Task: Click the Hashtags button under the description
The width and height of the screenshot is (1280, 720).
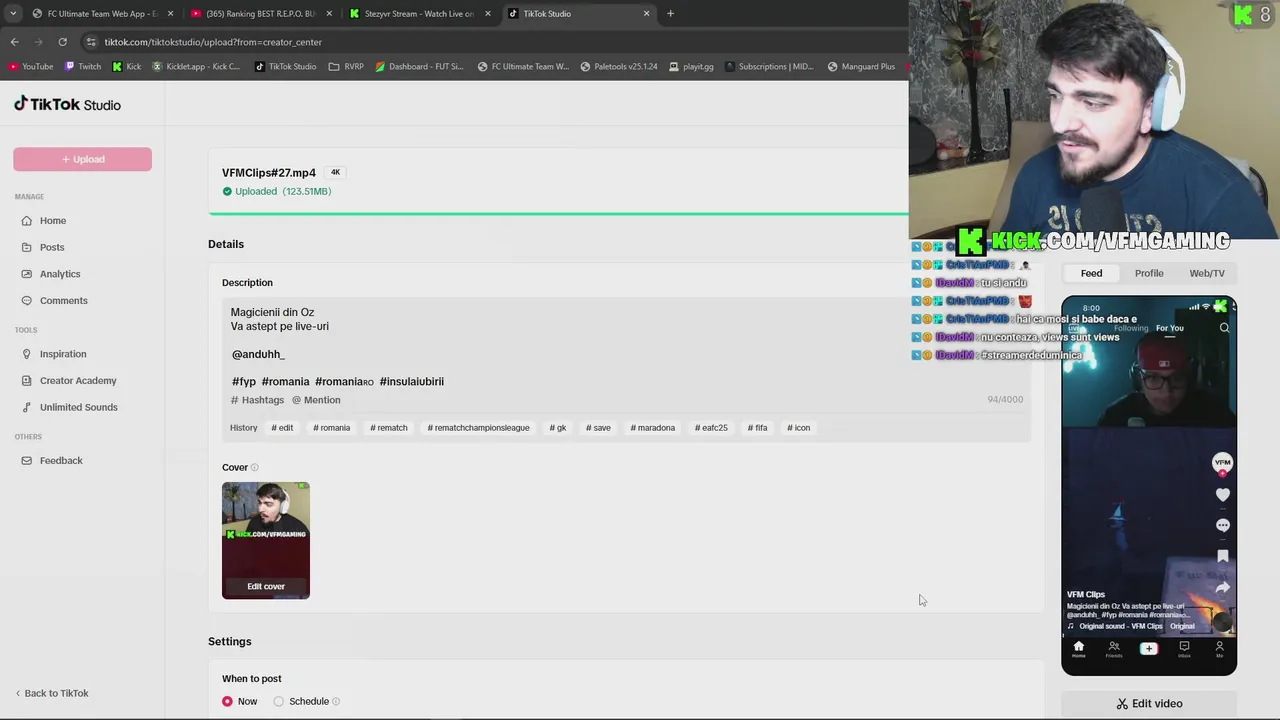Action: pos(257,400)
